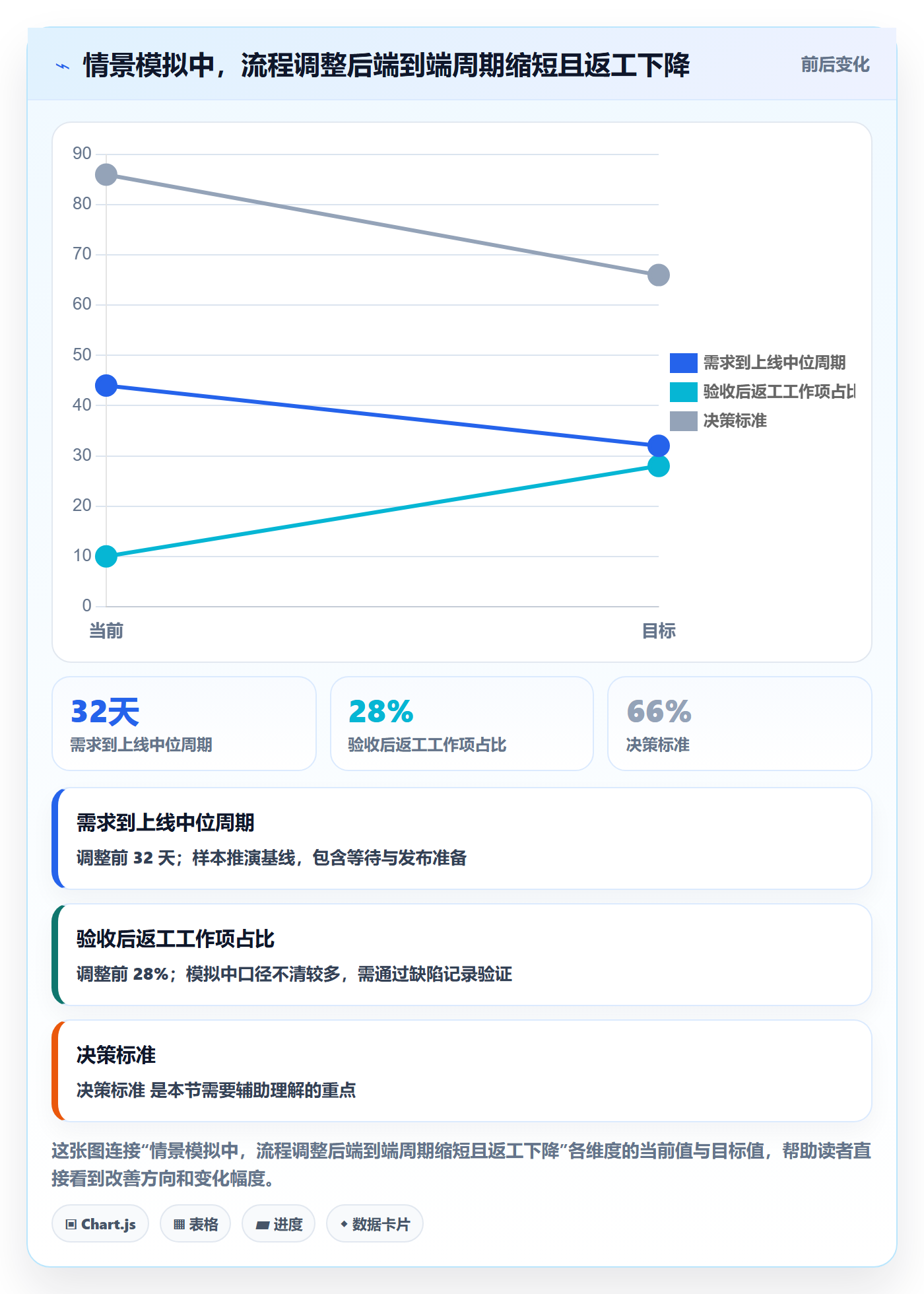The height and width of the screenshot is (1294, 924).
Task: Select the gray data point at 目标
Action: pos(659,275)
